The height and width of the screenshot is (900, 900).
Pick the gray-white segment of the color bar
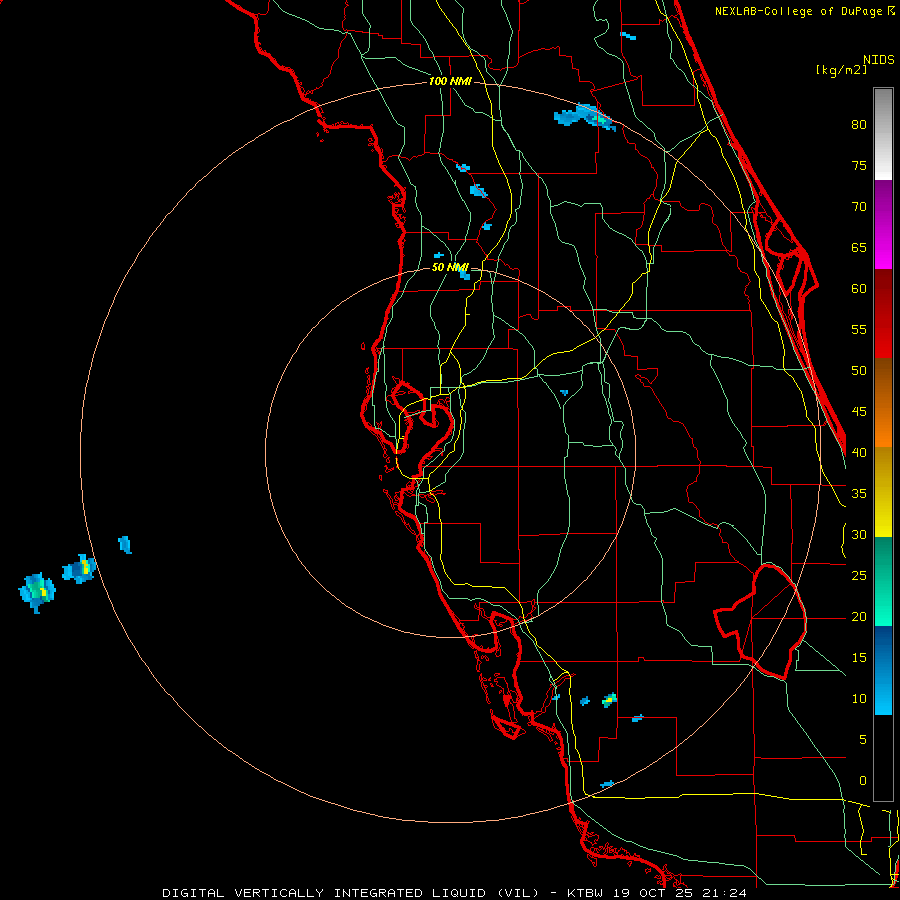click(x=883, y=134)
